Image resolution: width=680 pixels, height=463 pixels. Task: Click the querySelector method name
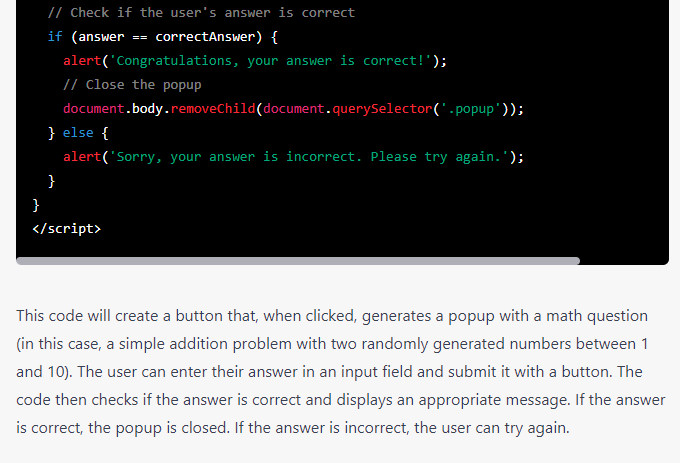pyautogui.click(x=382, y=108)
